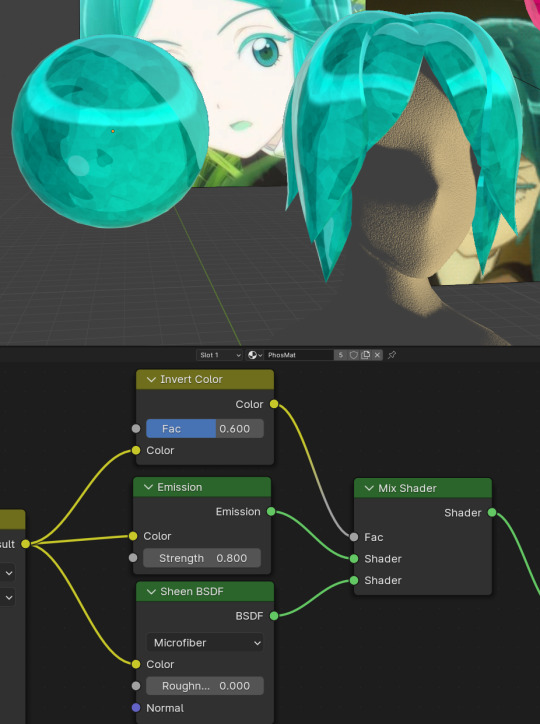
Task: Select the Emission node by its title
Action: coord(180,487)
